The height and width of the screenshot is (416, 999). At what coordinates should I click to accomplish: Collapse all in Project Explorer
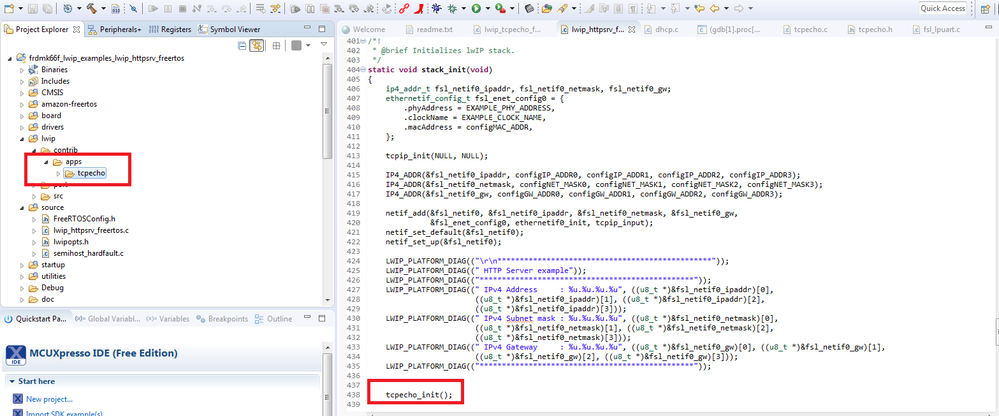[242, 46]
